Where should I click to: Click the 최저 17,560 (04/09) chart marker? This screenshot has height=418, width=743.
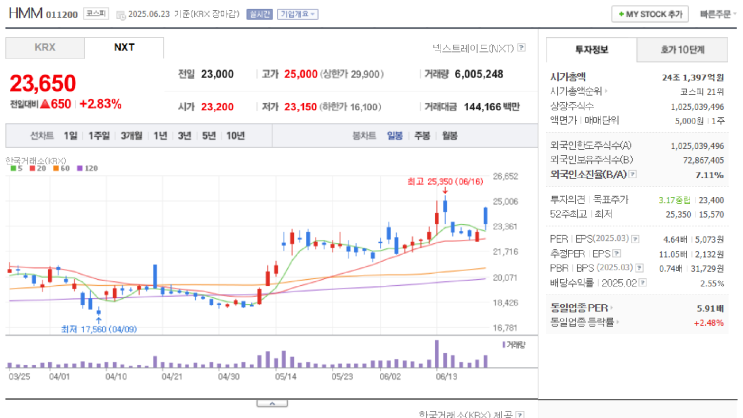coord(99,329)
